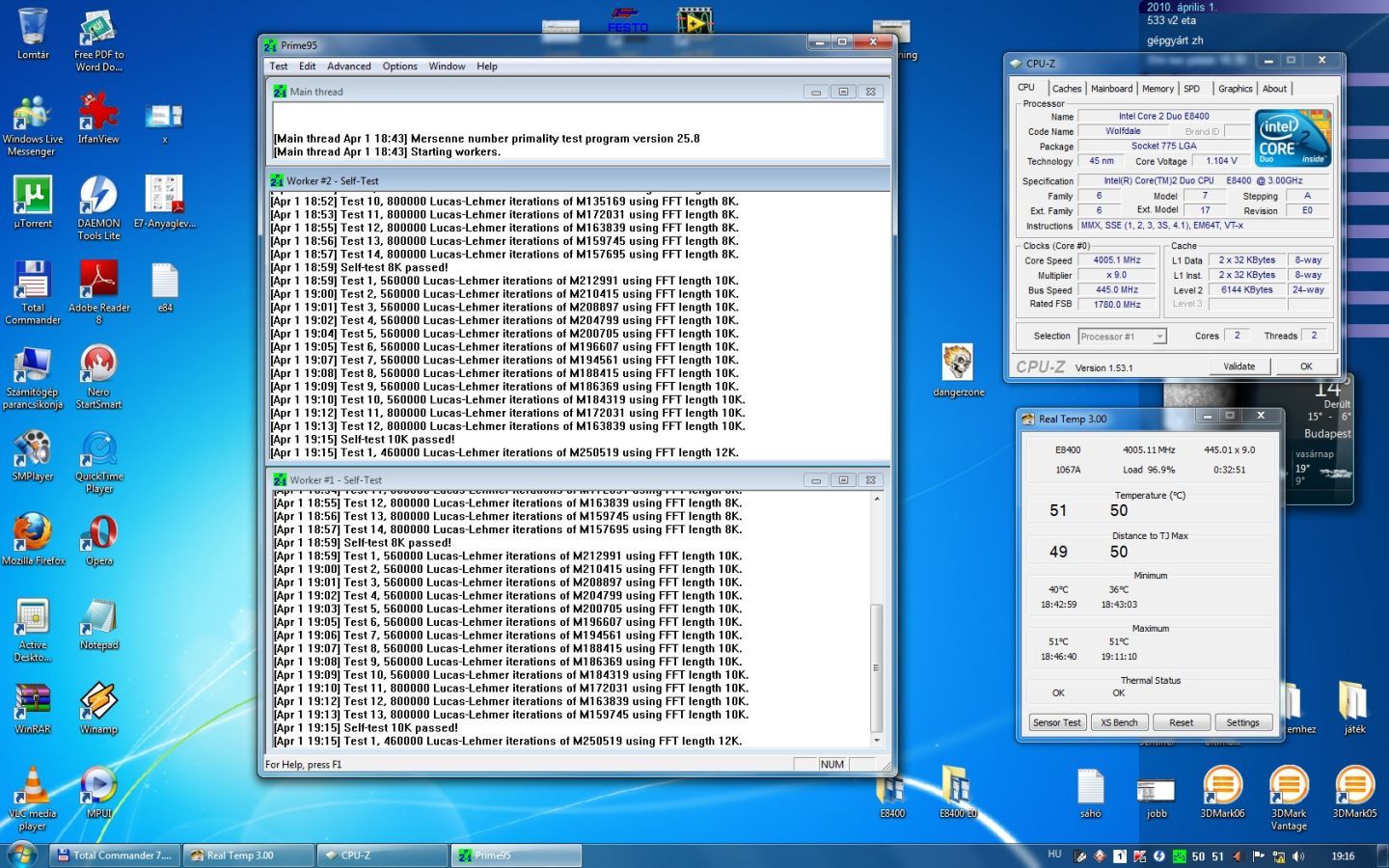The width and height of the screenshot is (1389, 868).
Task: Switch to CPU-Z Mainboard tab
Action: coord(1111,89)
